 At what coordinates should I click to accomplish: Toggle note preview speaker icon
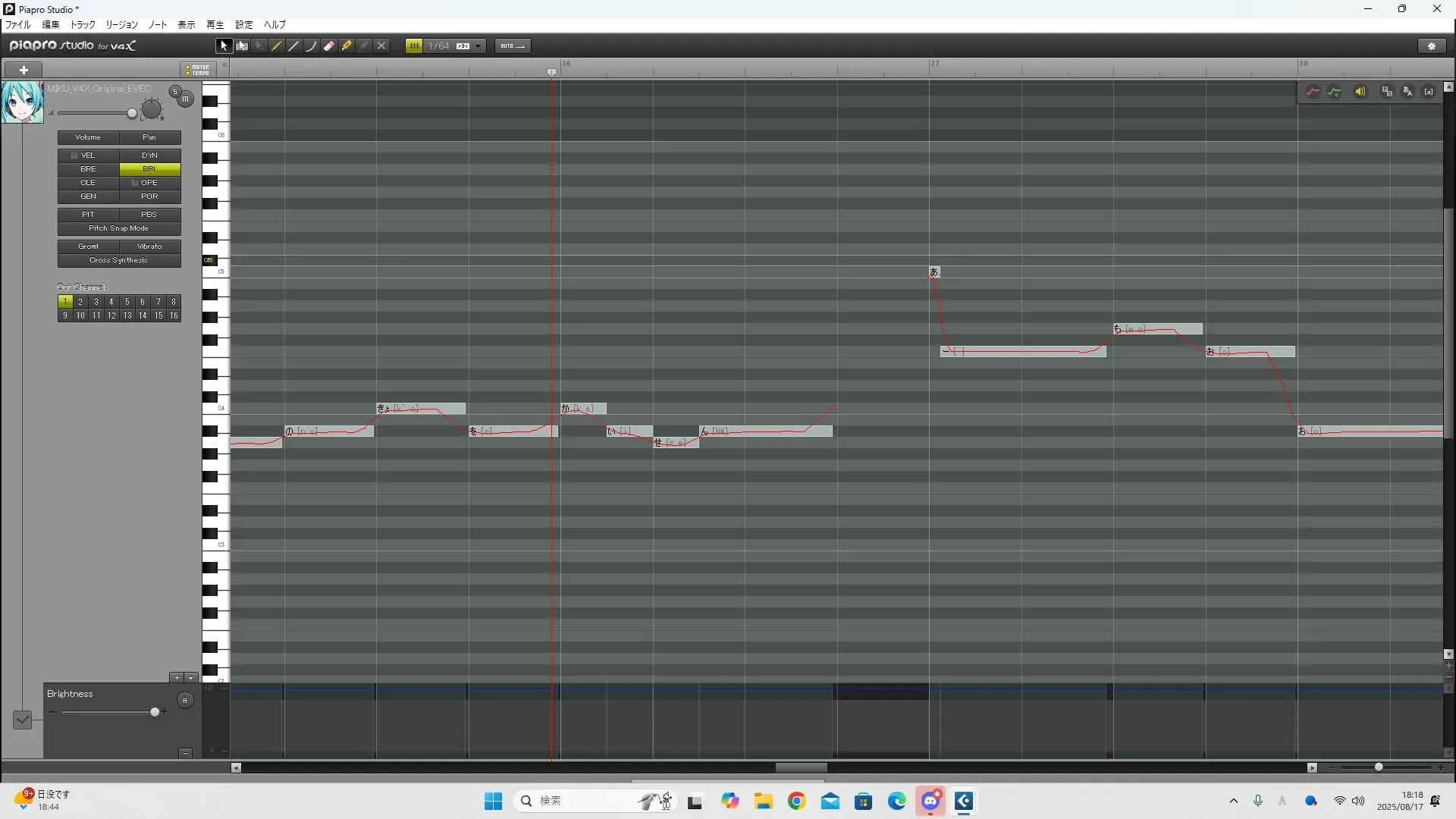tap(1360, 92)
